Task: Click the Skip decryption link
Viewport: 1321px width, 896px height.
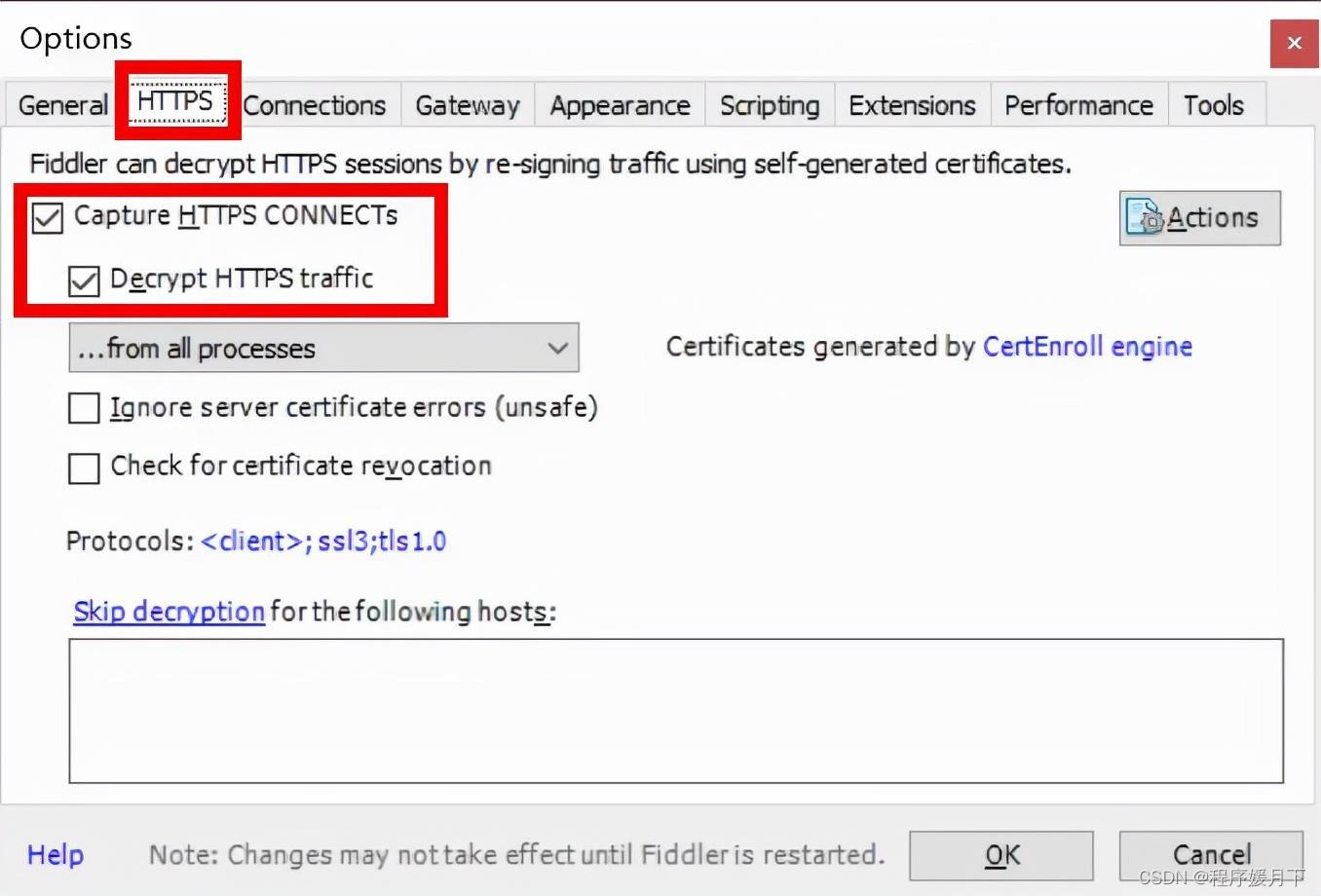Action: pos(170,612)
